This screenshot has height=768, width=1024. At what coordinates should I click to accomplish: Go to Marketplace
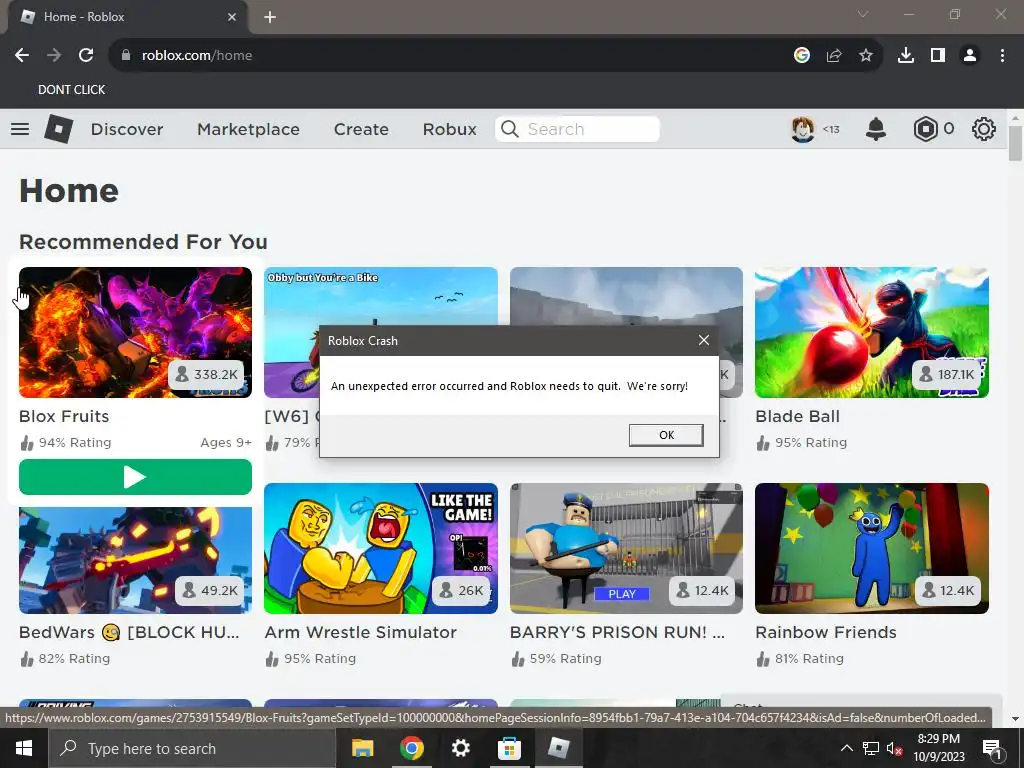[248, 129]
